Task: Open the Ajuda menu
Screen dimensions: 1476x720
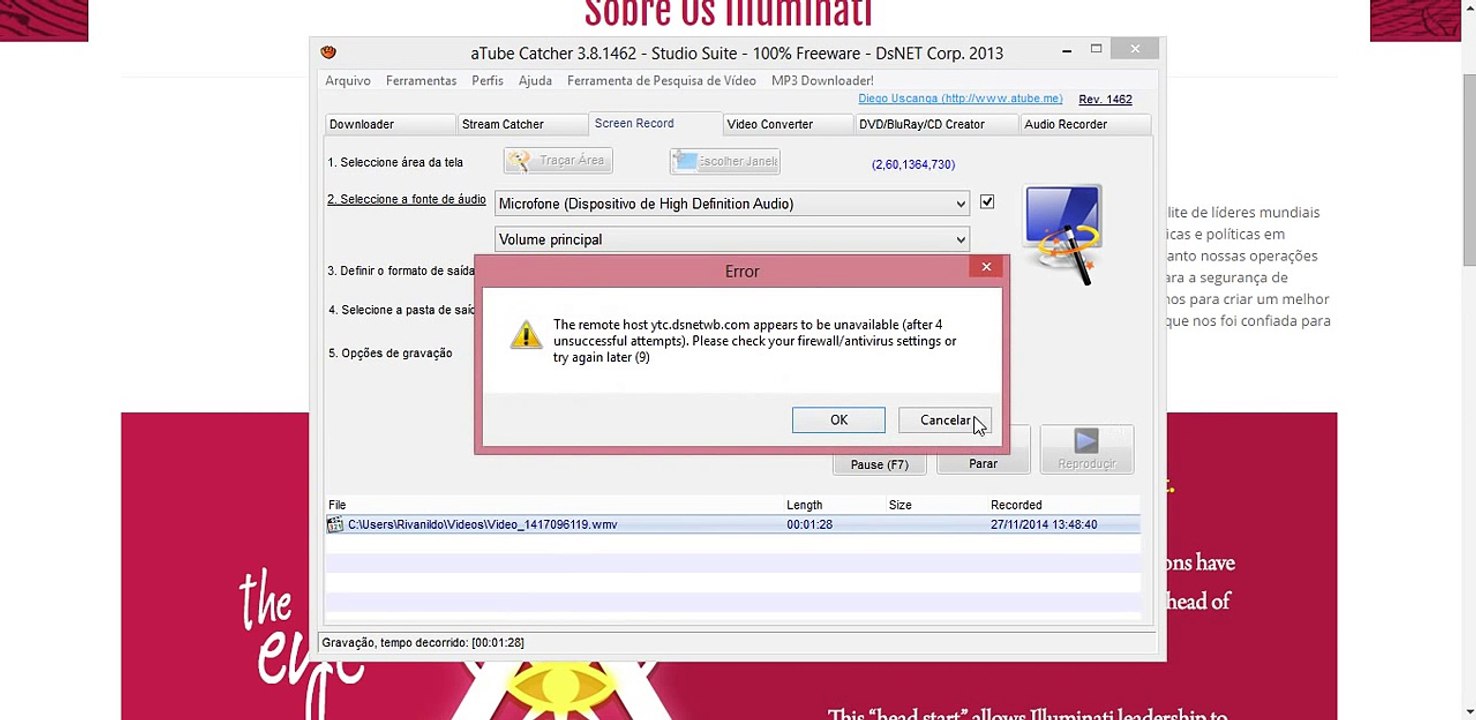Action: tap(535, 81)
